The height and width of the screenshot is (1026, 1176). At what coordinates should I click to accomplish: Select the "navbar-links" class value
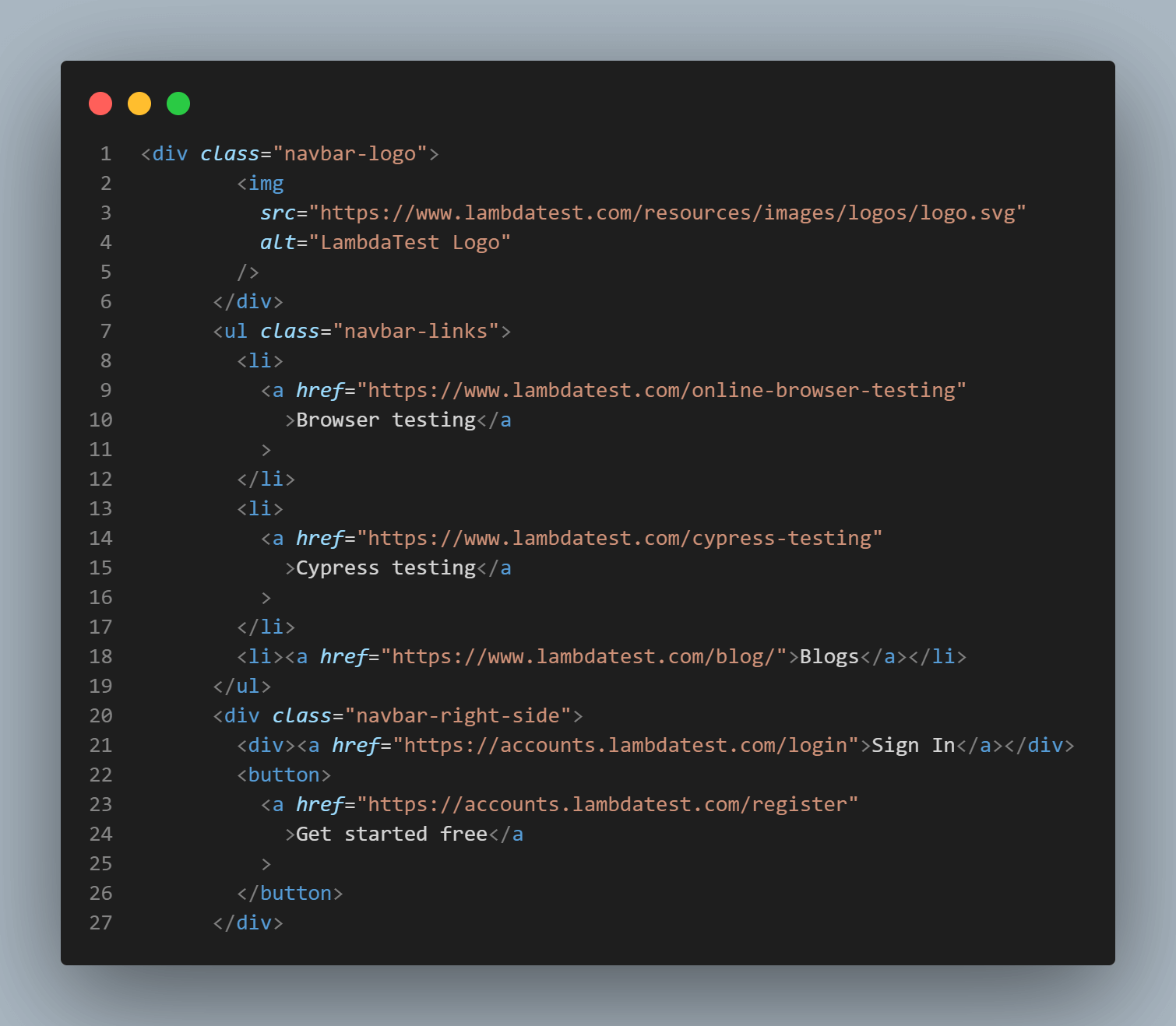(416, 332)
